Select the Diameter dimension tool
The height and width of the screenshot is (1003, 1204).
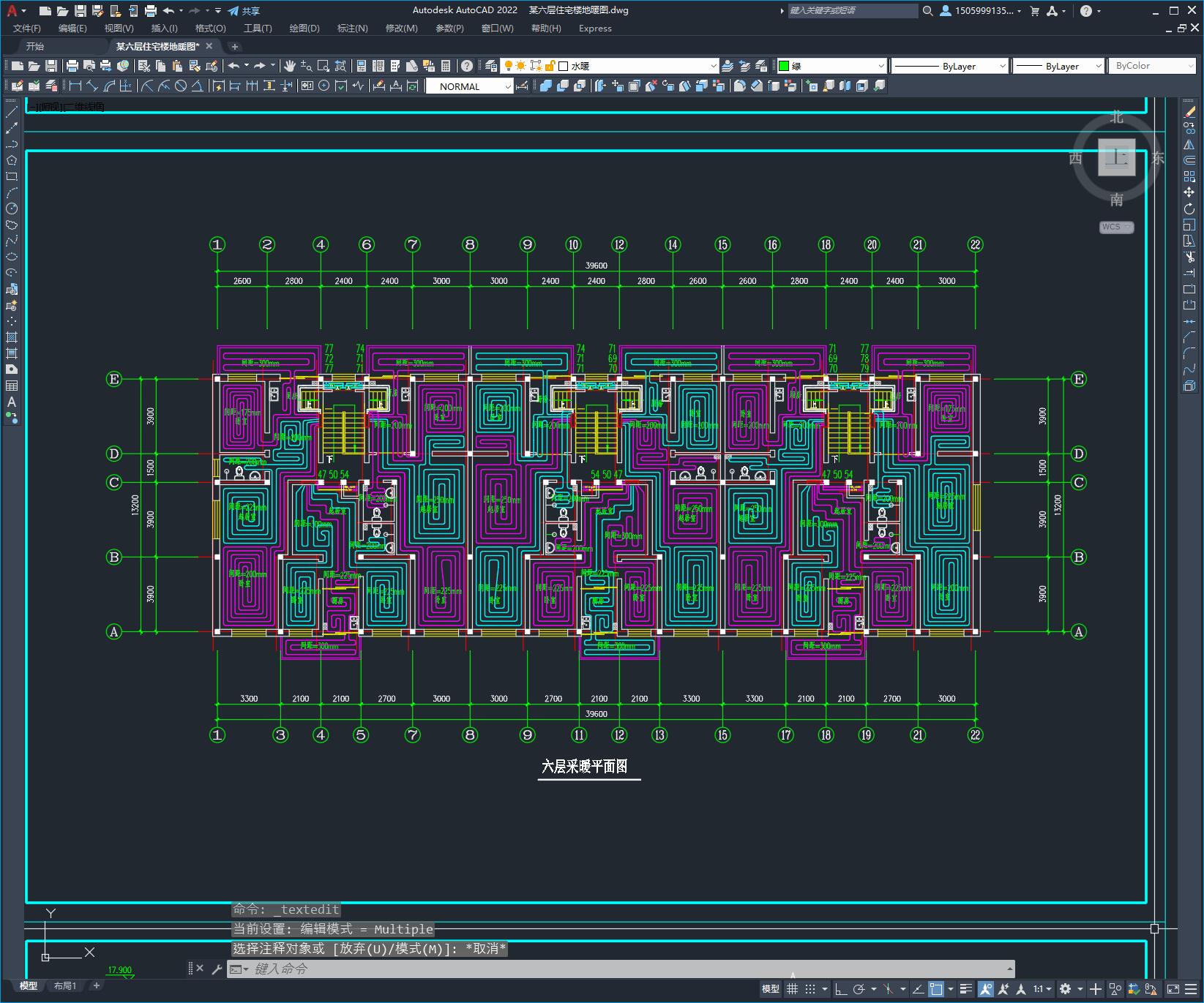tap(181, 86)
